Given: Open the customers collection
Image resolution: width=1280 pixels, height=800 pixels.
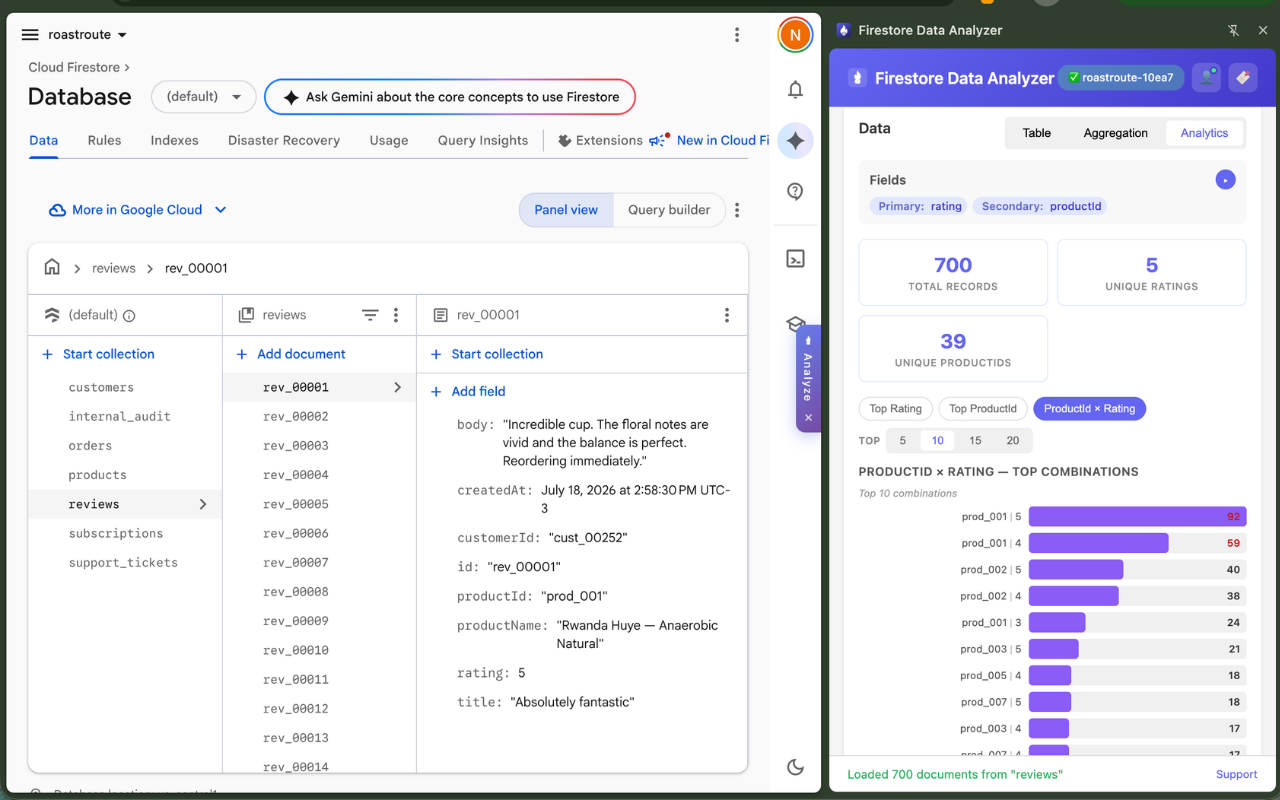Looking at the screenshot, I should (x=101, y=387).
